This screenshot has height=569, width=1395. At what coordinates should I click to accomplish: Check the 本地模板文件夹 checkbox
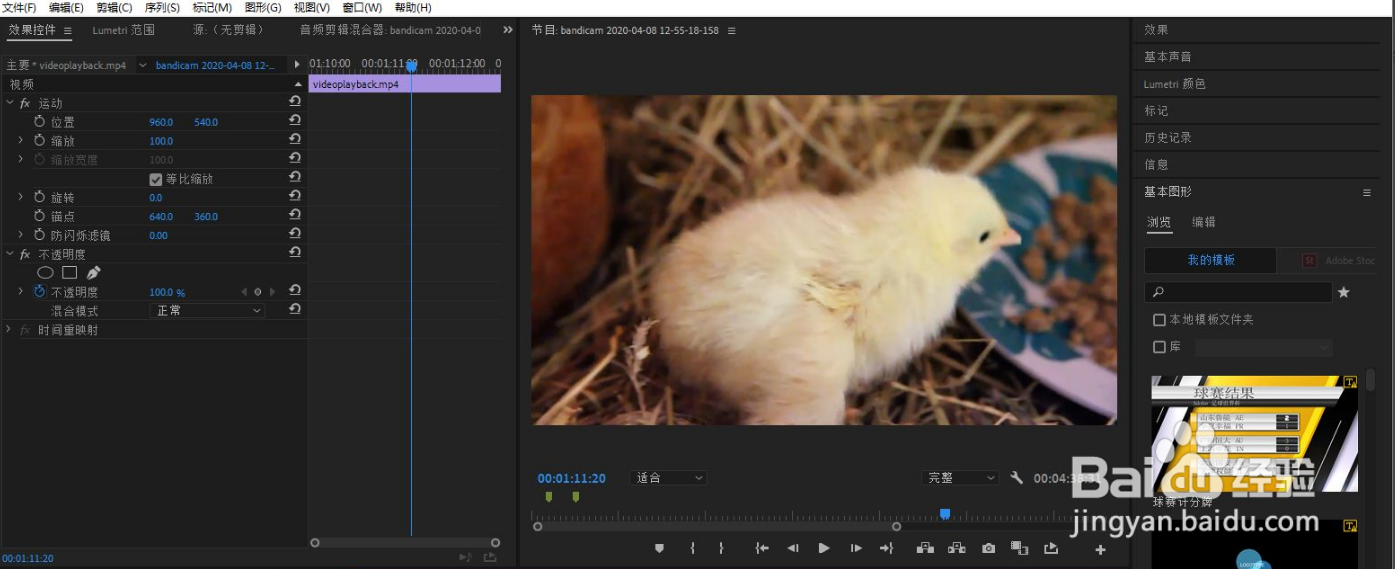click(1159, 320)
